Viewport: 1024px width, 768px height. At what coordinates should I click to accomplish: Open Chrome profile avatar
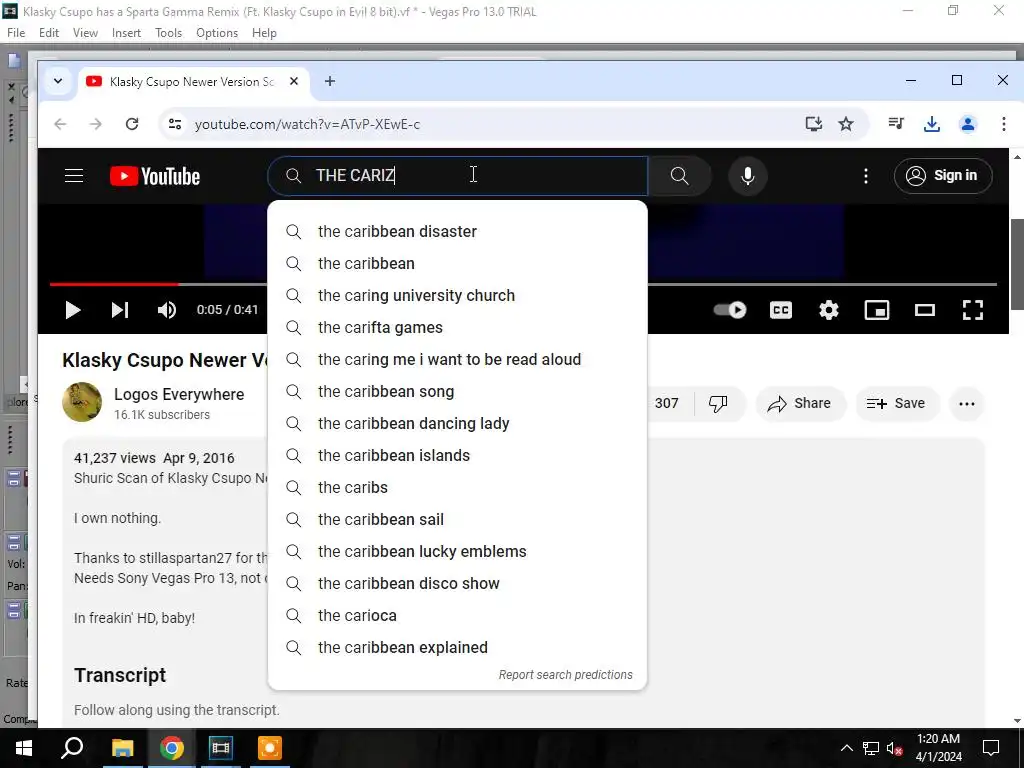pos(968,123)
